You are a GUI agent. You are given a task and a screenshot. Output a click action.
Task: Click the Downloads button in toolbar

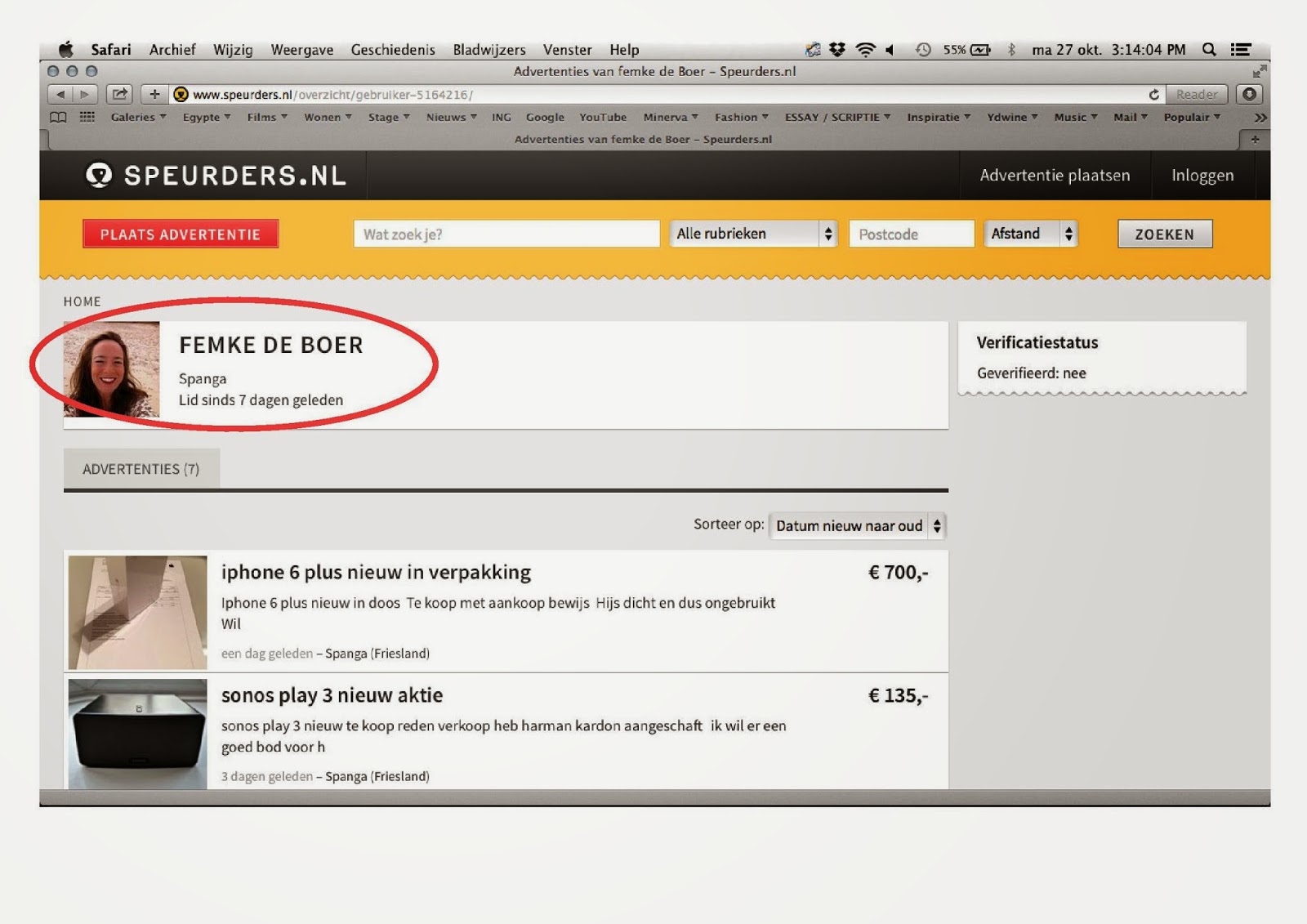1249,95
